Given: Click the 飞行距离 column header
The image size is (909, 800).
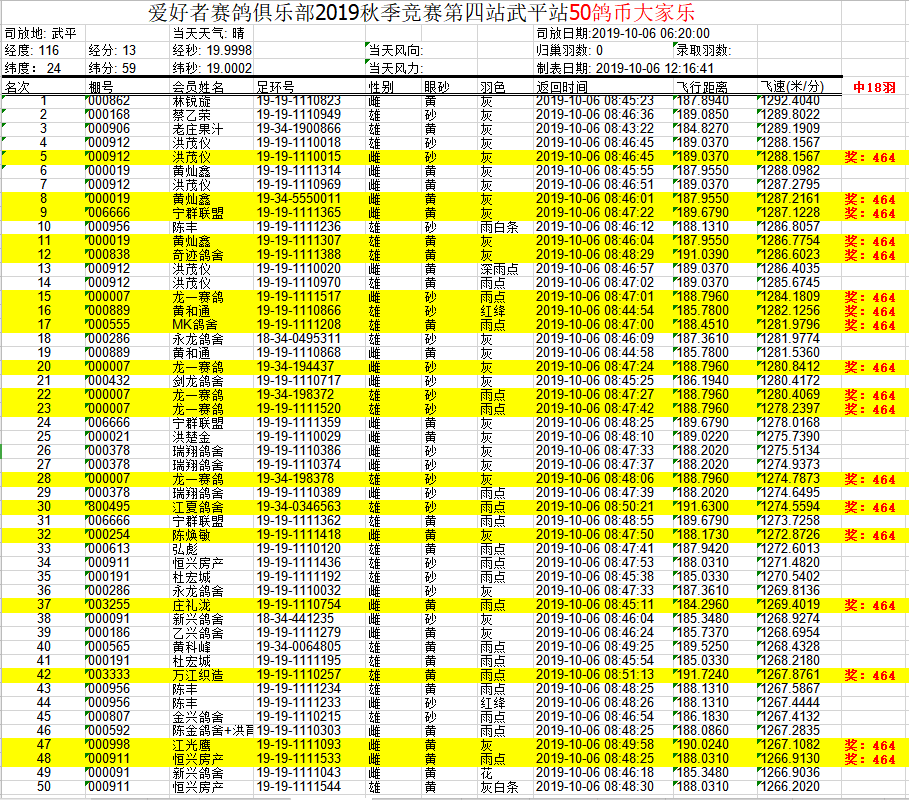Looking at the screenshot, I should pos(701,87).
